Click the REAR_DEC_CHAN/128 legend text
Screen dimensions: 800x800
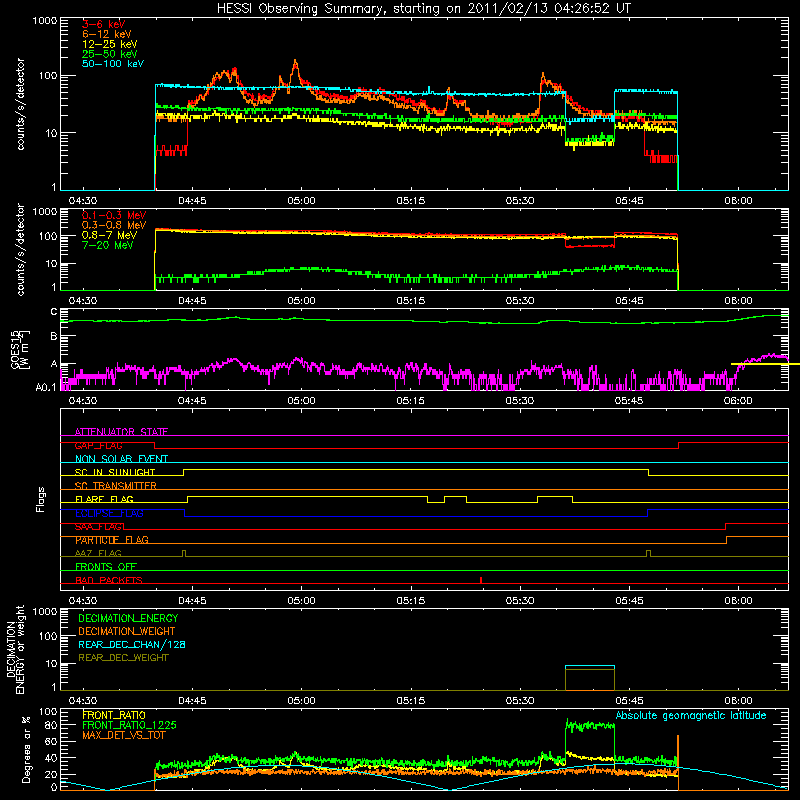coord(132,644)
